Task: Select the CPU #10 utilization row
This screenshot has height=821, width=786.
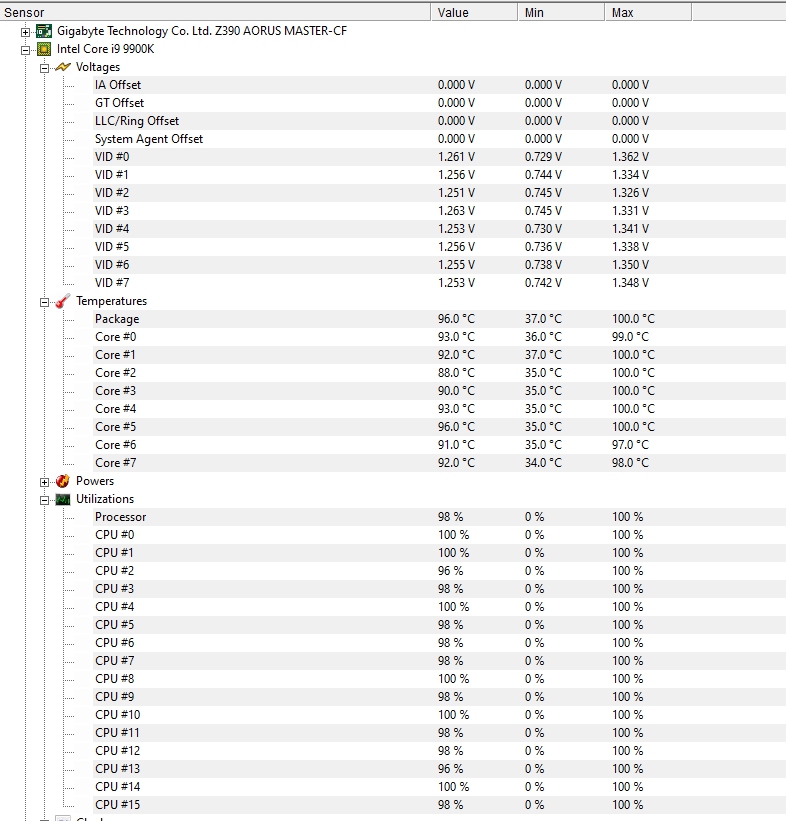Action: [439, 715]
